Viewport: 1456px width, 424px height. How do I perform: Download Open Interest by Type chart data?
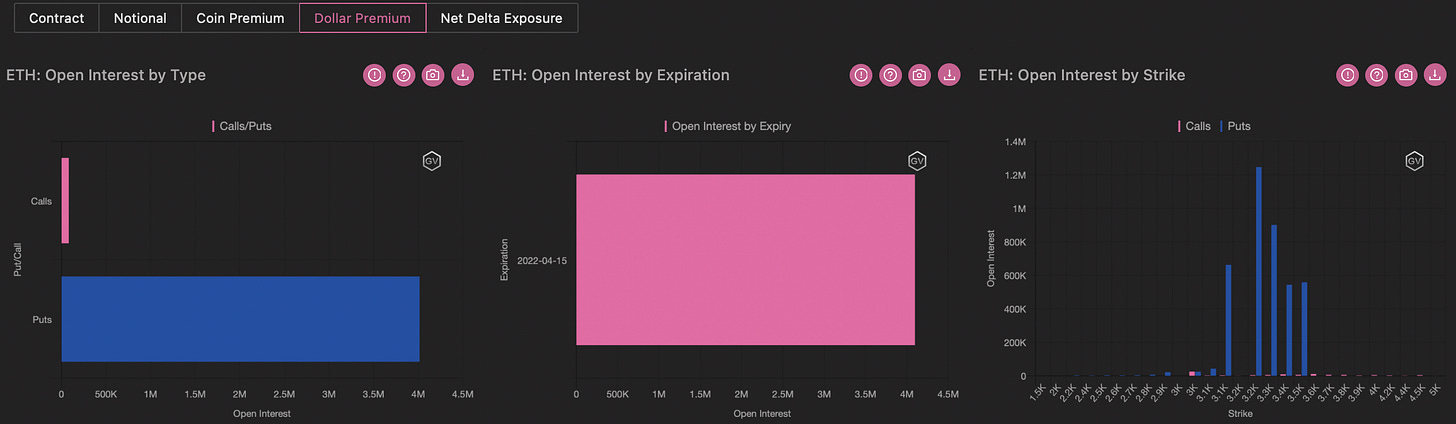coord(463,75)
